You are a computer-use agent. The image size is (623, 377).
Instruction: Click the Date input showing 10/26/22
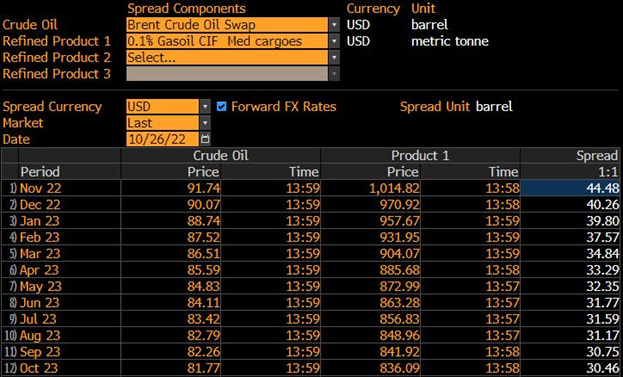click(x=163, y=139)
